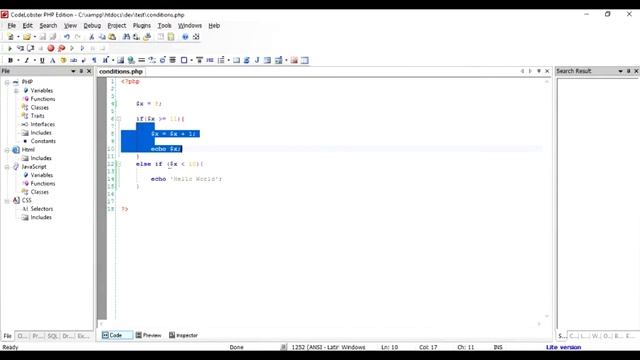Switch to Preview view tab
This screenshot has width=640, height=360.
(x=148, y=335)
